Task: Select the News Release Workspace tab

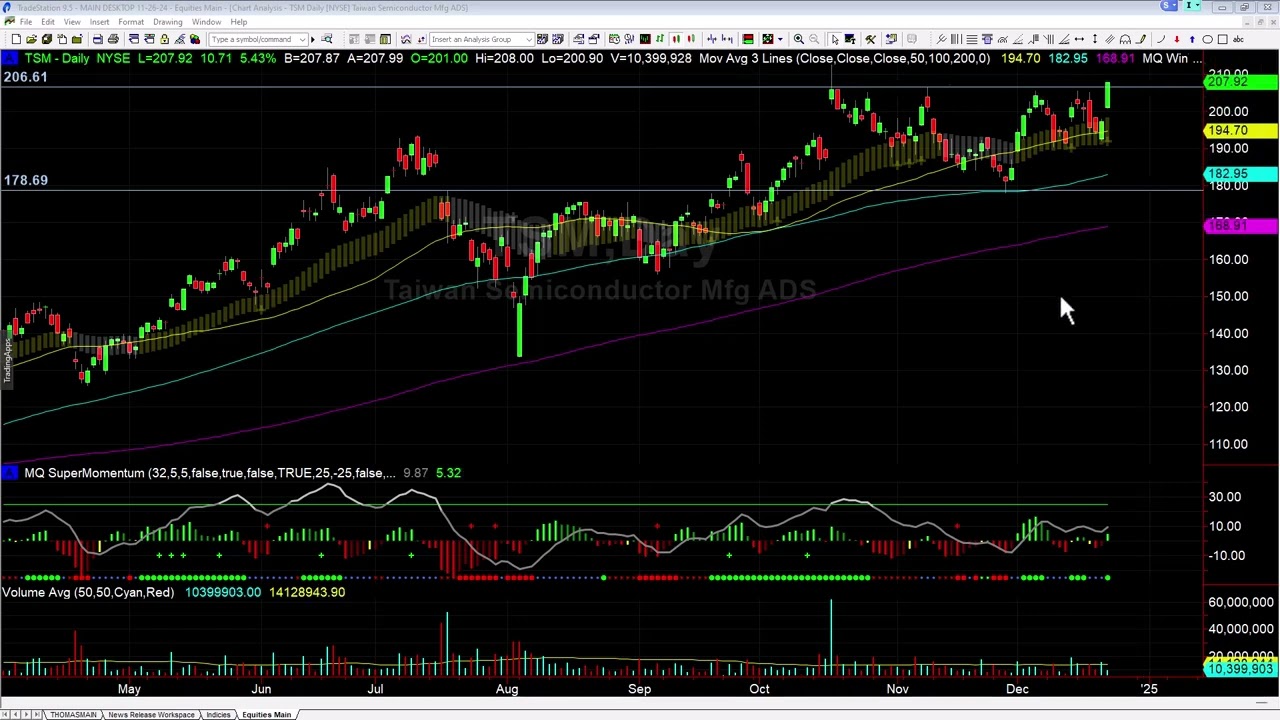Action: tap(151, 714)
